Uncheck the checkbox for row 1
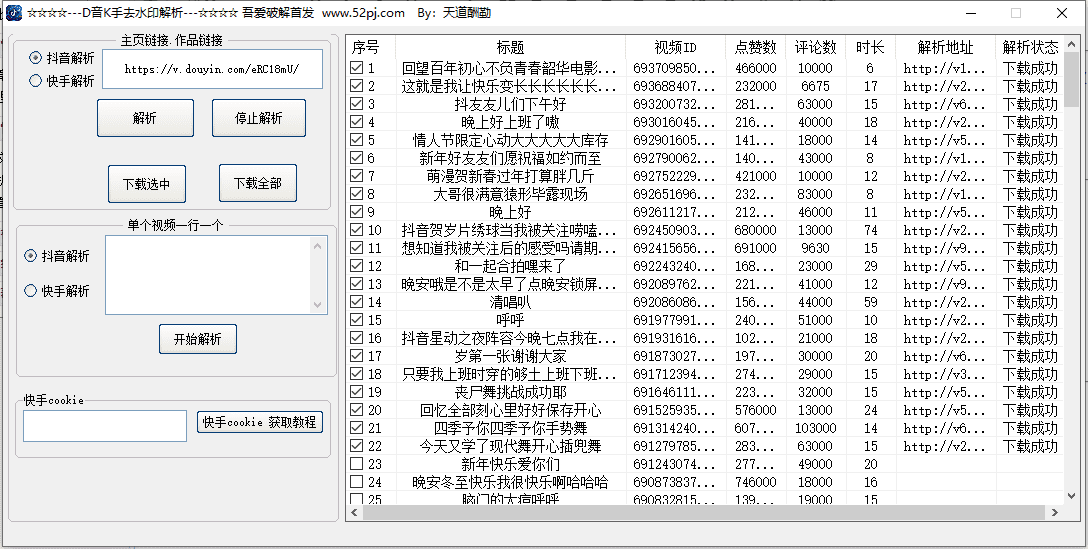Viewport: 1088px width, 549px height. (357, 68)
